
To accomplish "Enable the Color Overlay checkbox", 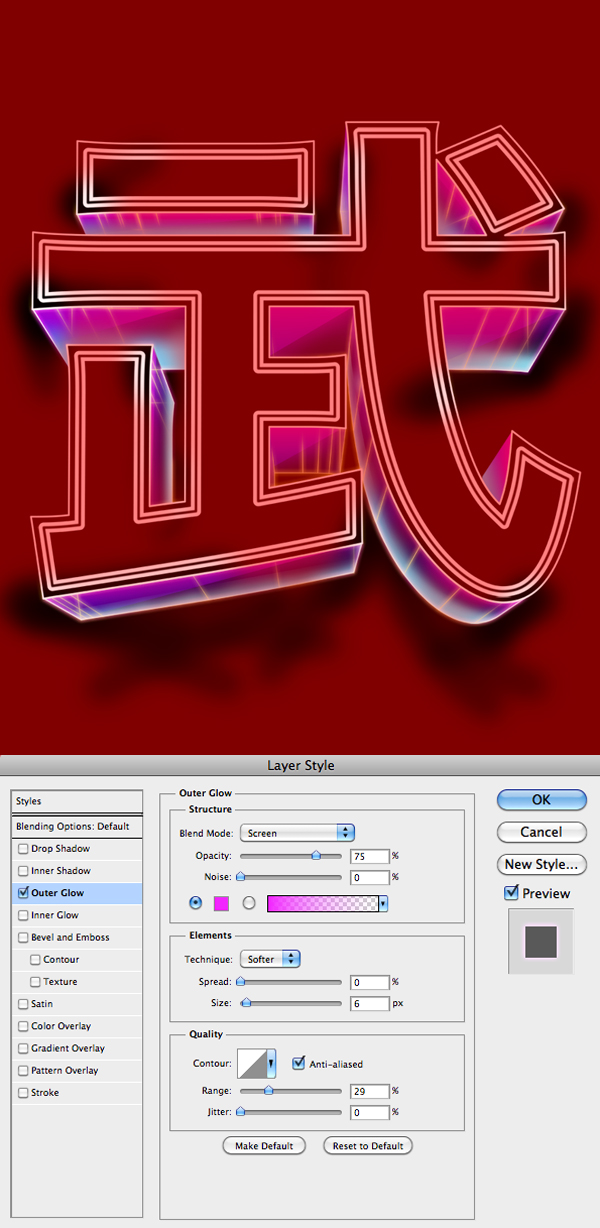I will tap(23, 1026).
